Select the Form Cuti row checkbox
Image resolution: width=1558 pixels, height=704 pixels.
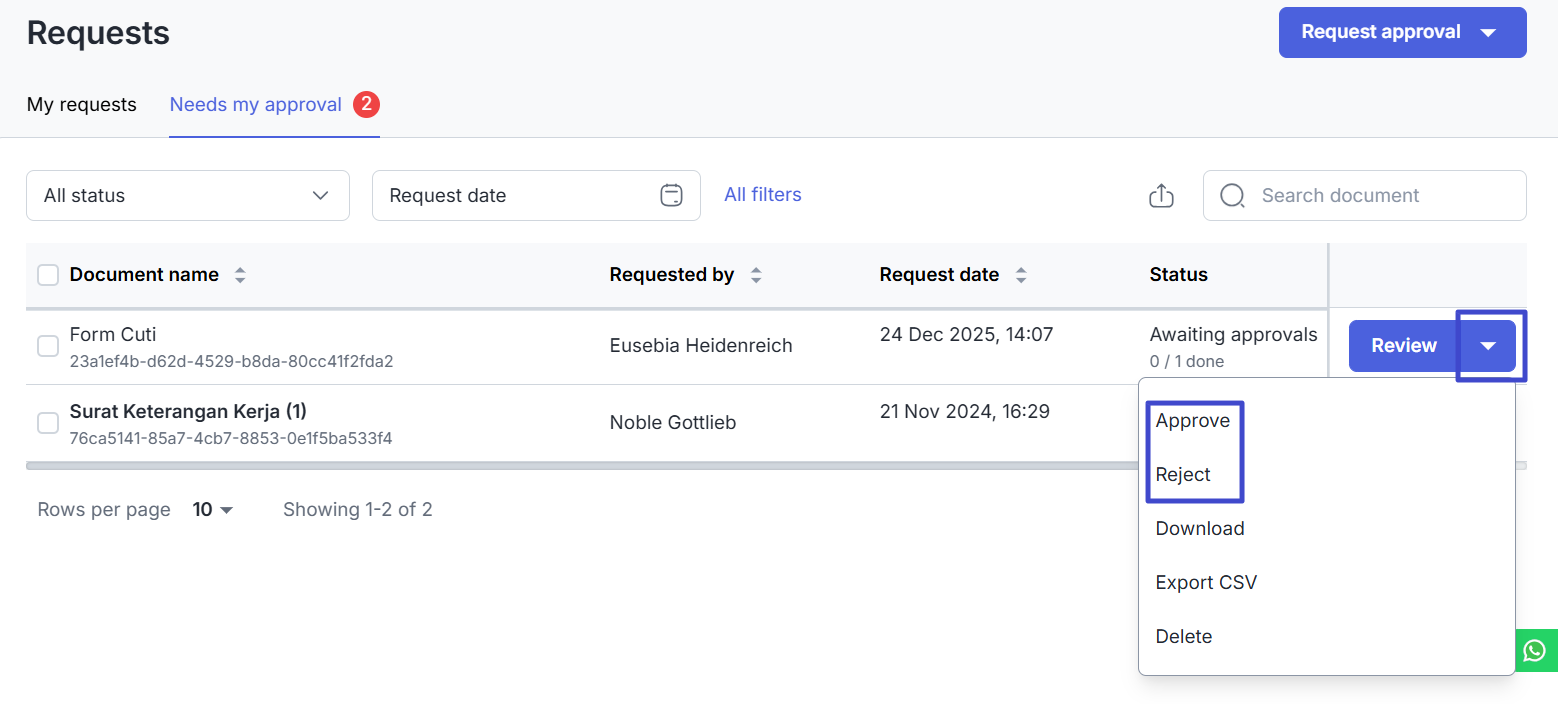tap(48, 346)
